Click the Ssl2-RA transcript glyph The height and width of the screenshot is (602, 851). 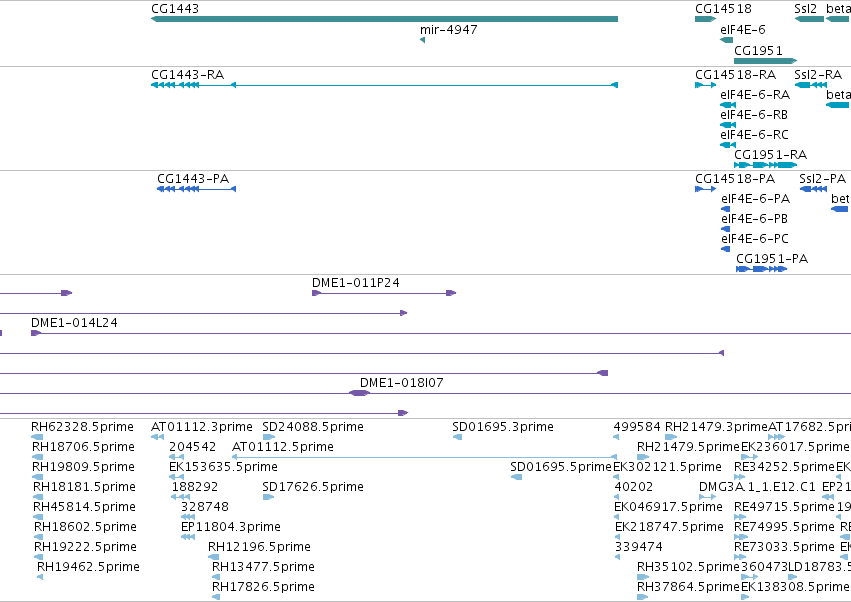811,85
